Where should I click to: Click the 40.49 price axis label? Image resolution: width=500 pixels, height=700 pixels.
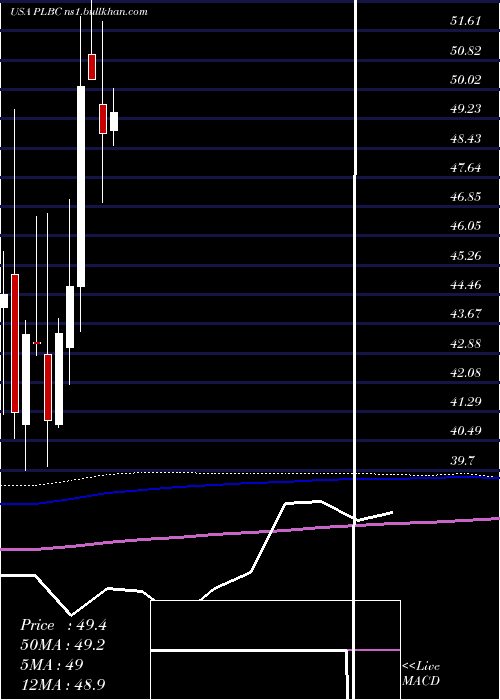466,431
